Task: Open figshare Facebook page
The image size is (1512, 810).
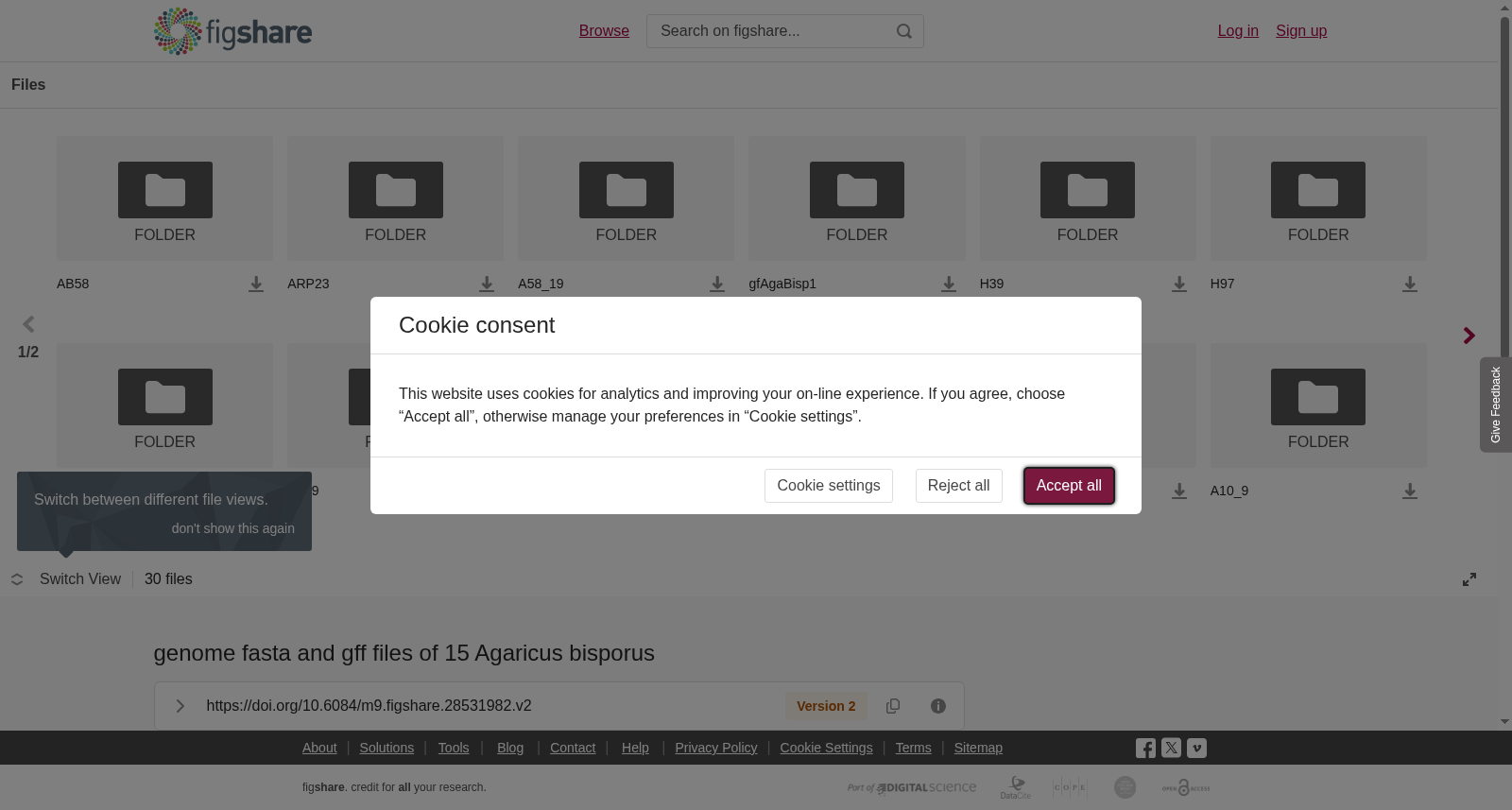Action: coord(1145,749)
